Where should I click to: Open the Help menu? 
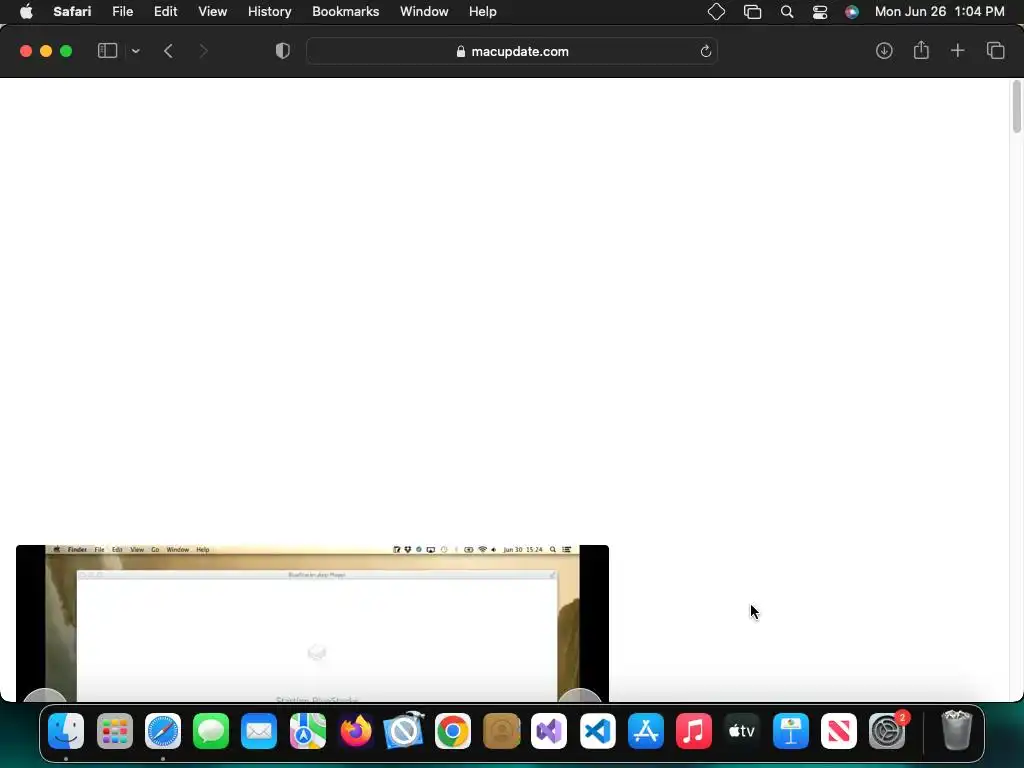coord(483,12)
